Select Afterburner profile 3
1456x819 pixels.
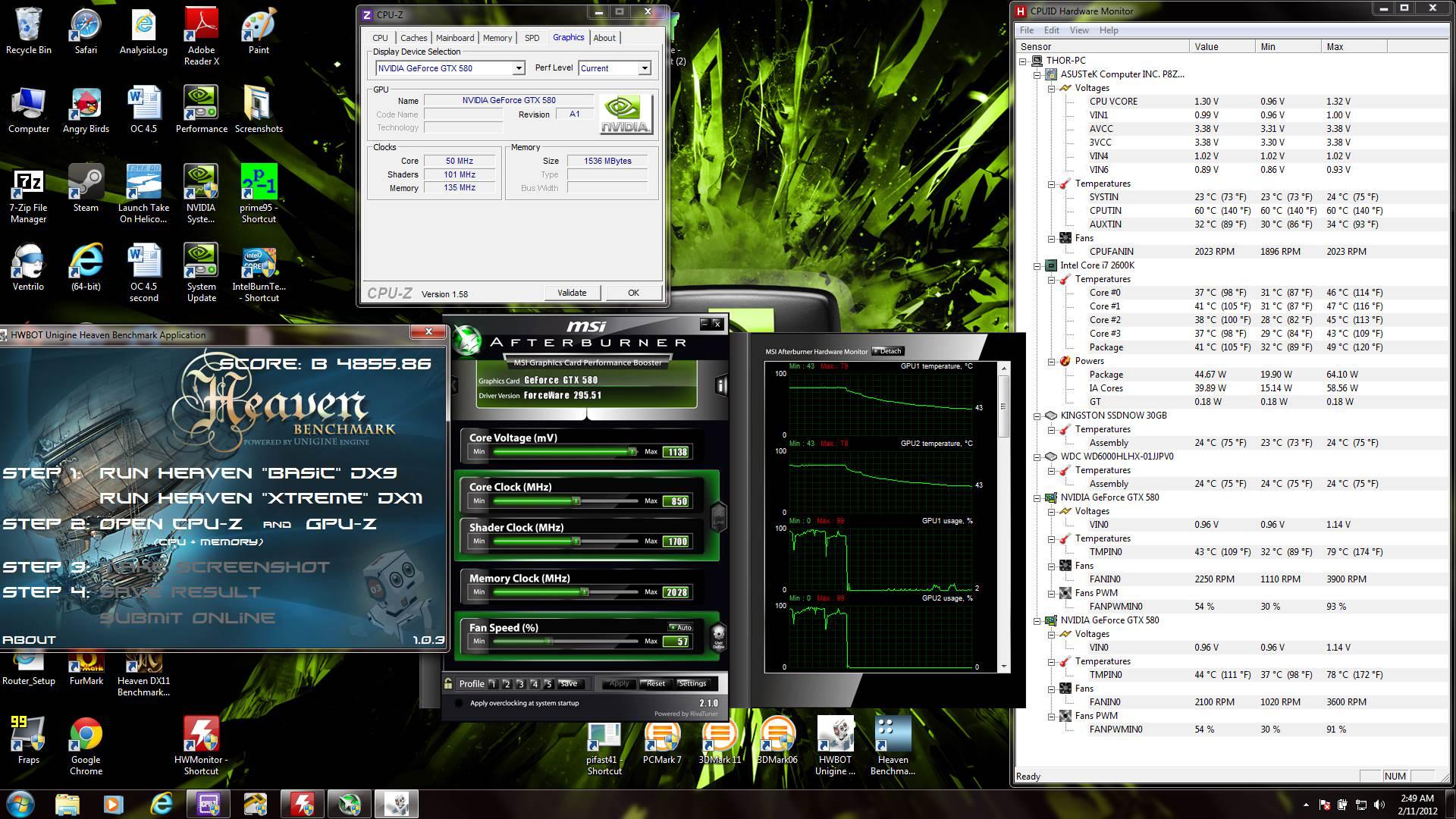point(520,683)
